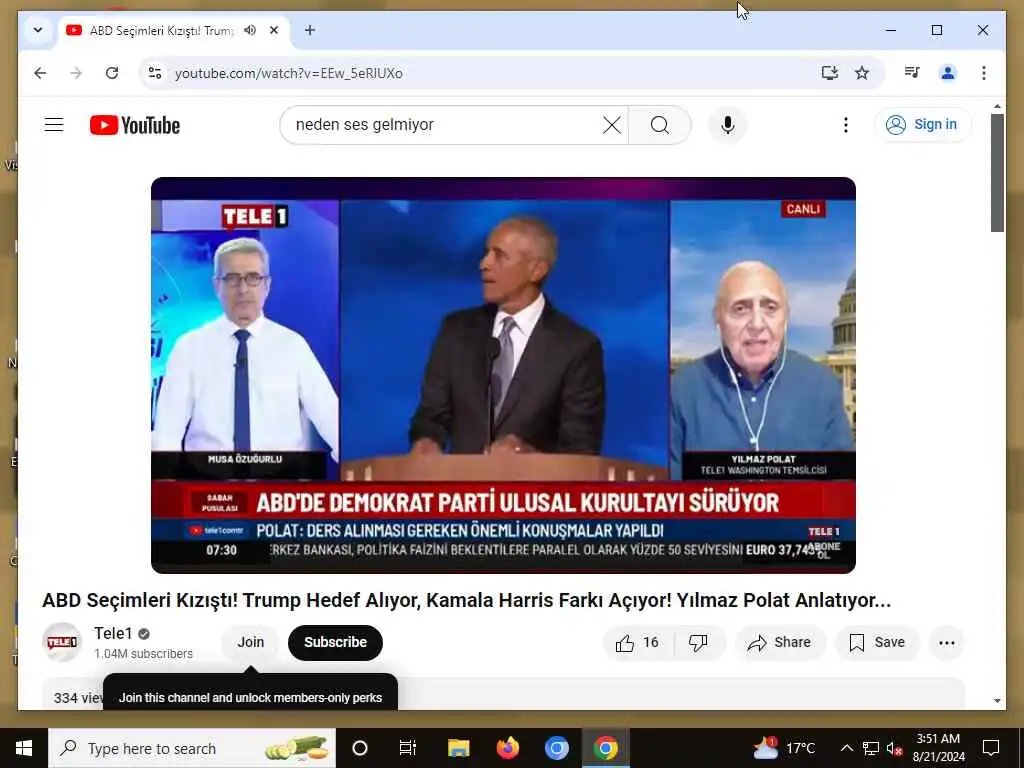Save the video to a playlist
This screenshot has height=768, width=1024.
pos(877,643)
